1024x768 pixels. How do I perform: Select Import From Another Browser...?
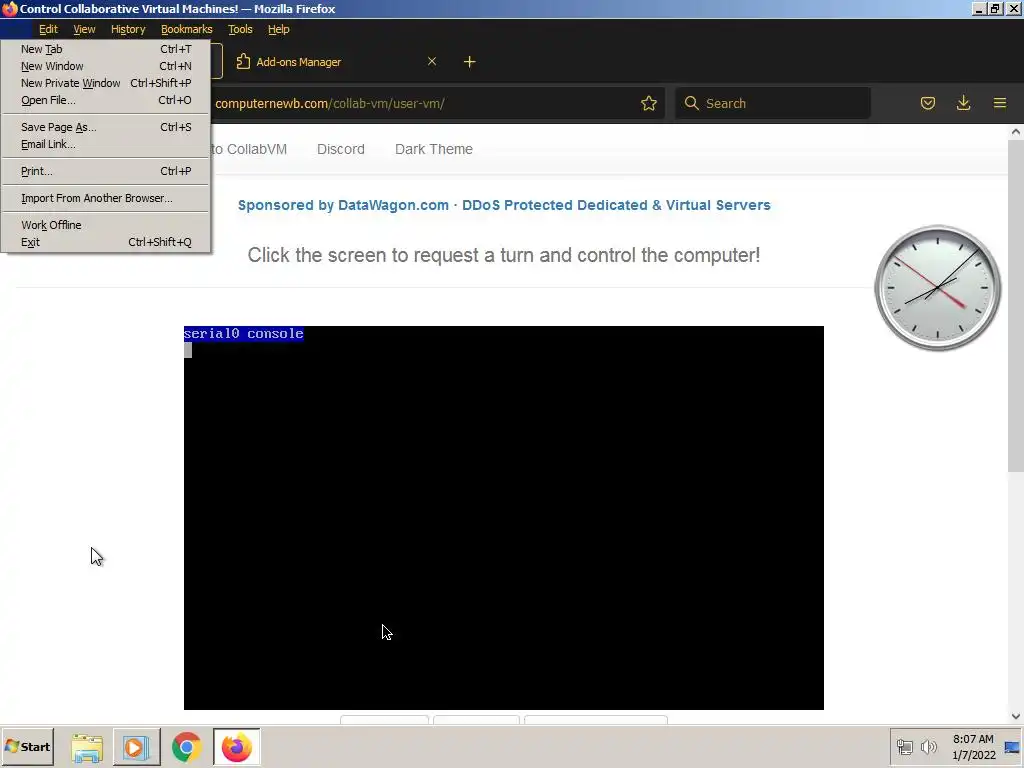tap(106, 198)
